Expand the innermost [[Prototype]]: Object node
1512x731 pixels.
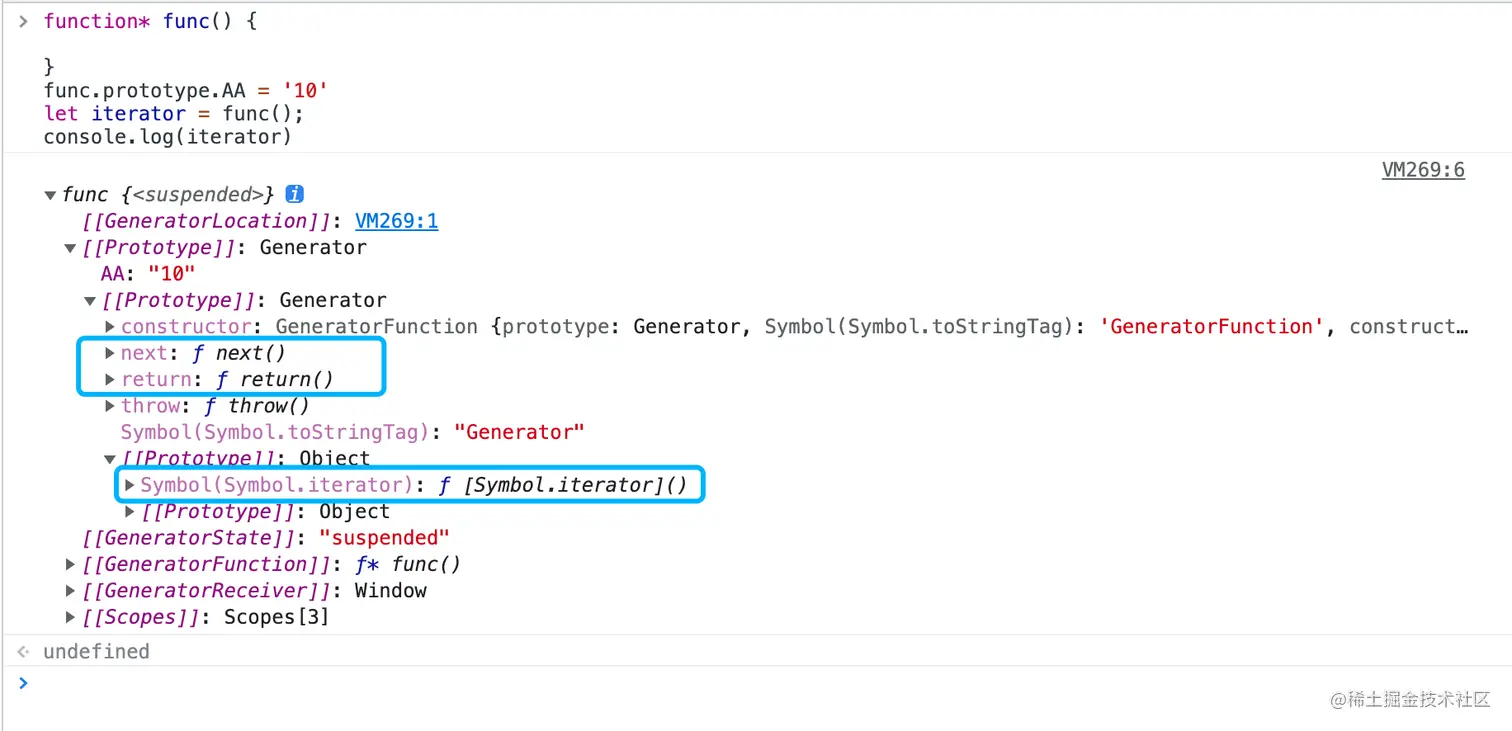[129, 512]
